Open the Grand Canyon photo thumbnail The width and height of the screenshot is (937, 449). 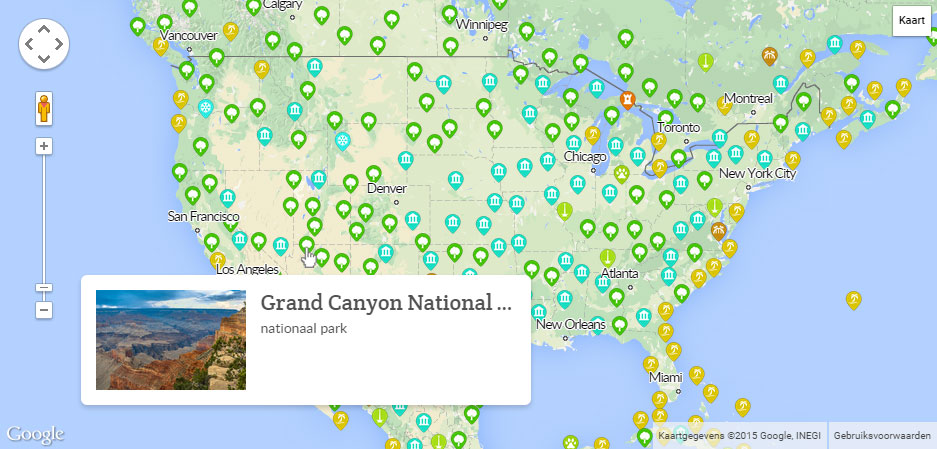click(x=171, y=340)
